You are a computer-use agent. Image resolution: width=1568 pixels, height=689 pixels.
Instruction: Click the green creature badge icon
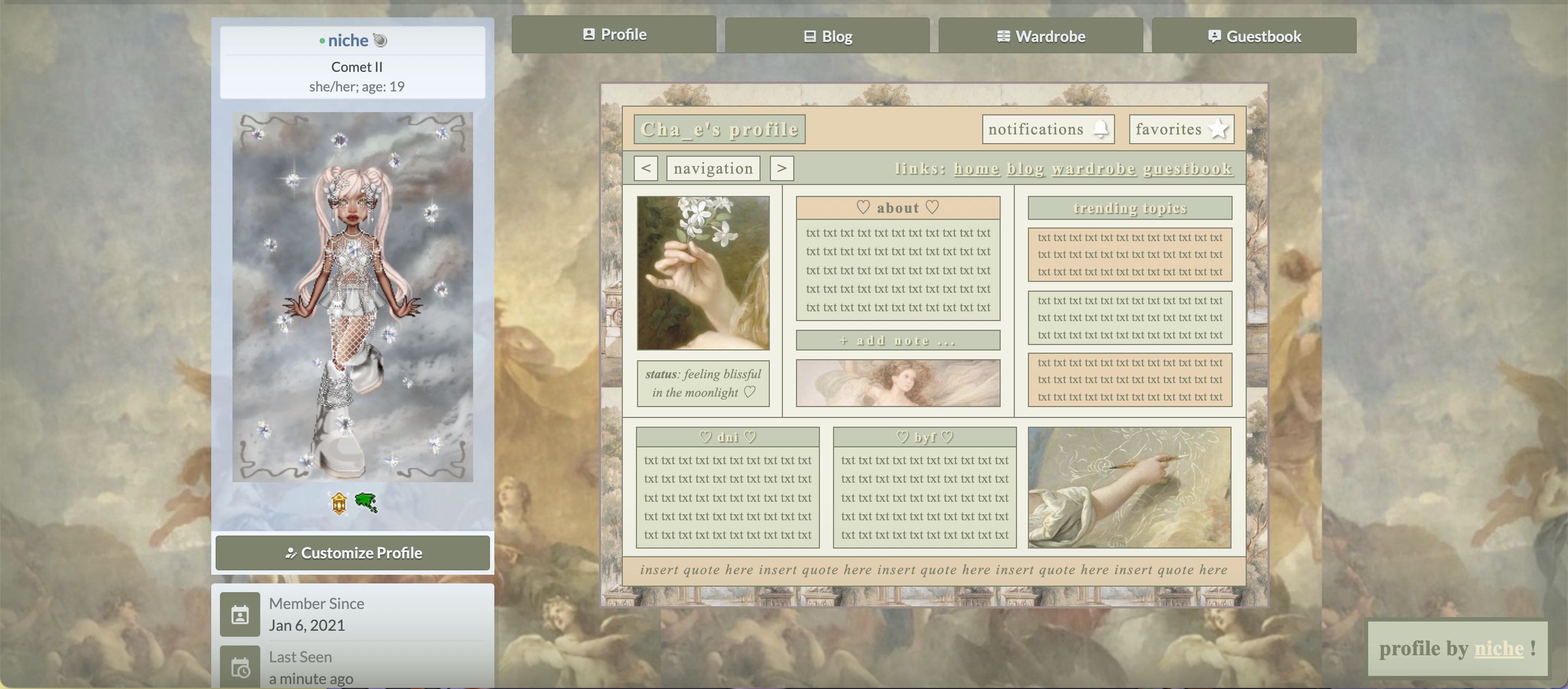(x=366, y=503)
